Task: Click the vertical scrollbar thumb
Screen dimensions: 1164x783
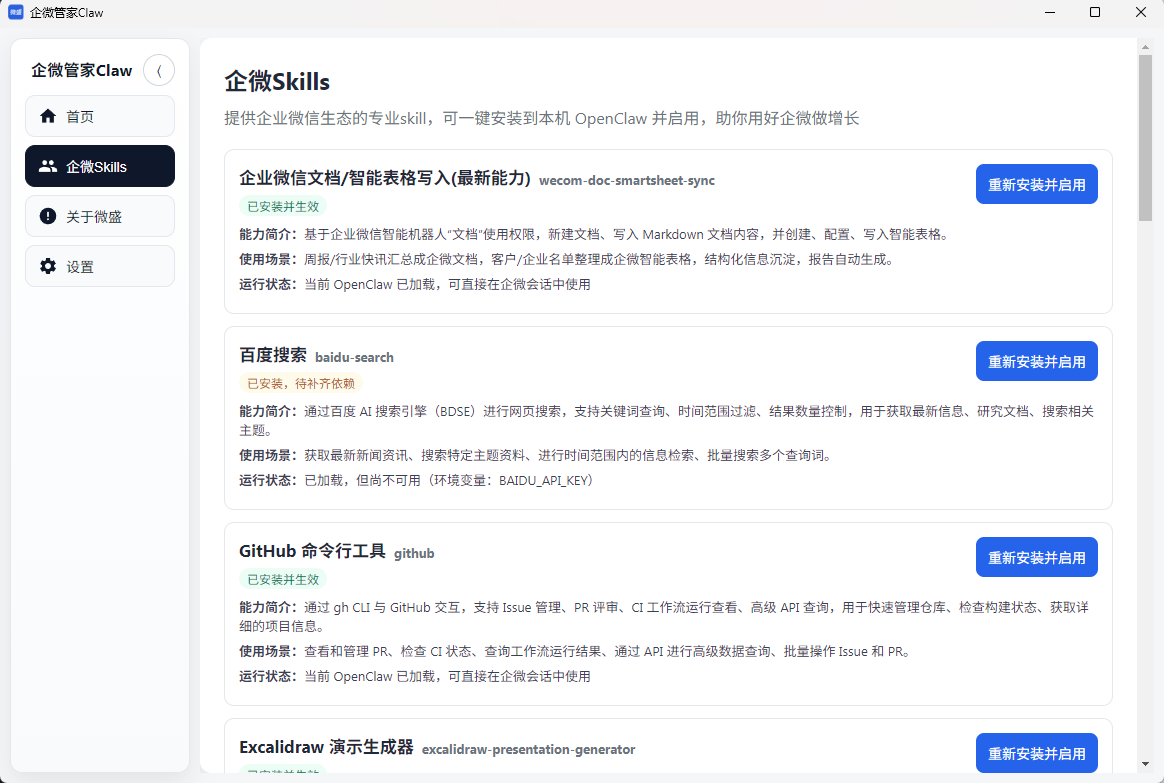Action: (1145, 137)
